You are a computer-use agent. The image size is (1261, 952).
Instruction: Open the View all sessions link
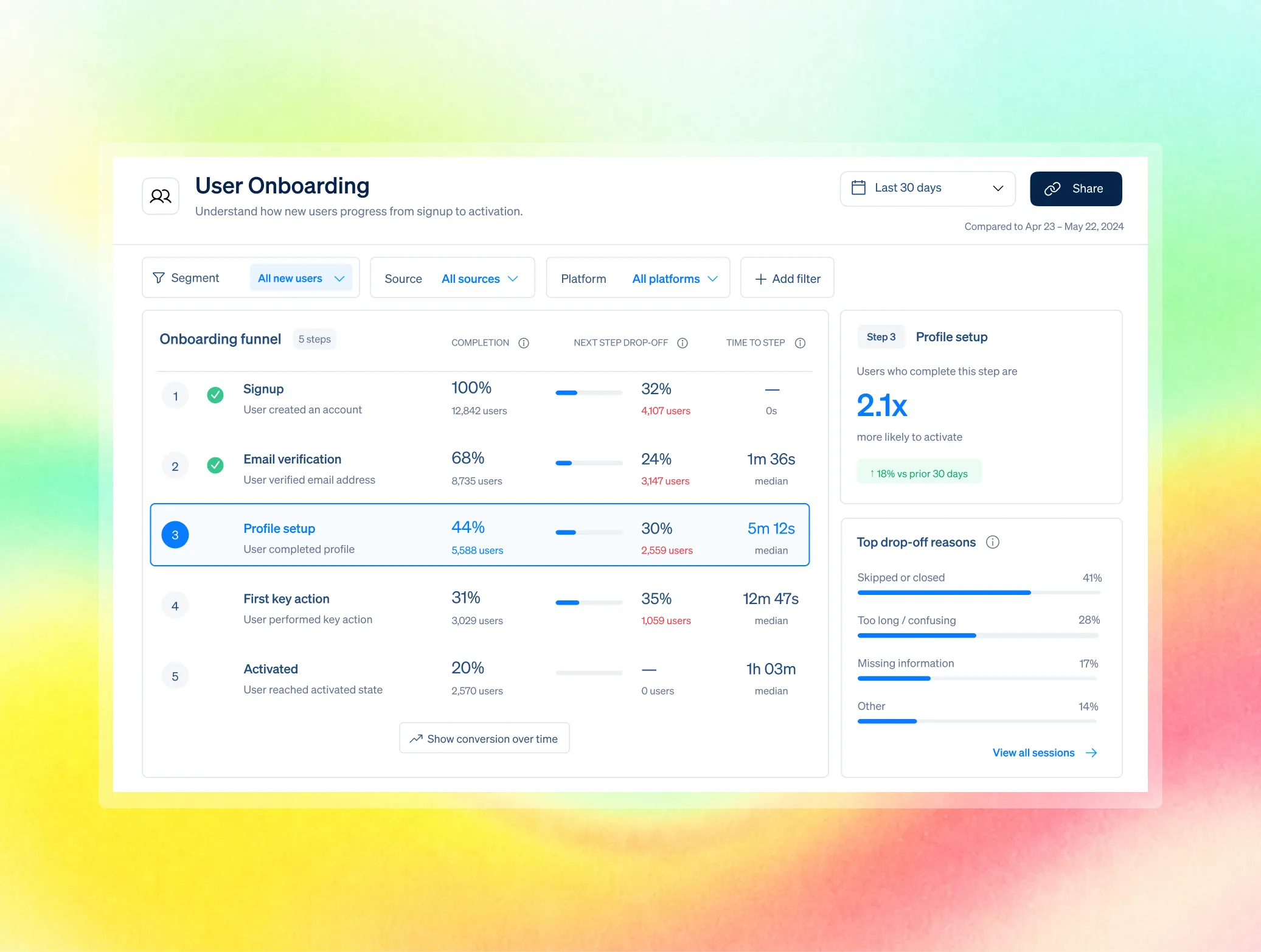tap(1045, 753)
